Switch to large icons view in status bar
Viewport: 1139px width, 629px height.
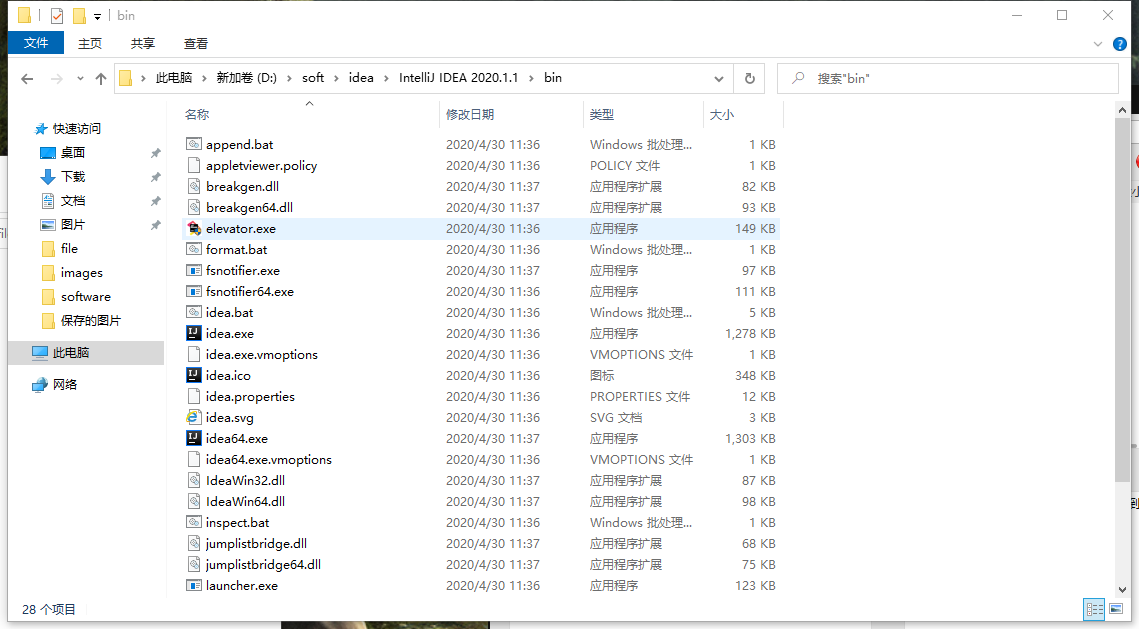click(x=1117, y=608)
